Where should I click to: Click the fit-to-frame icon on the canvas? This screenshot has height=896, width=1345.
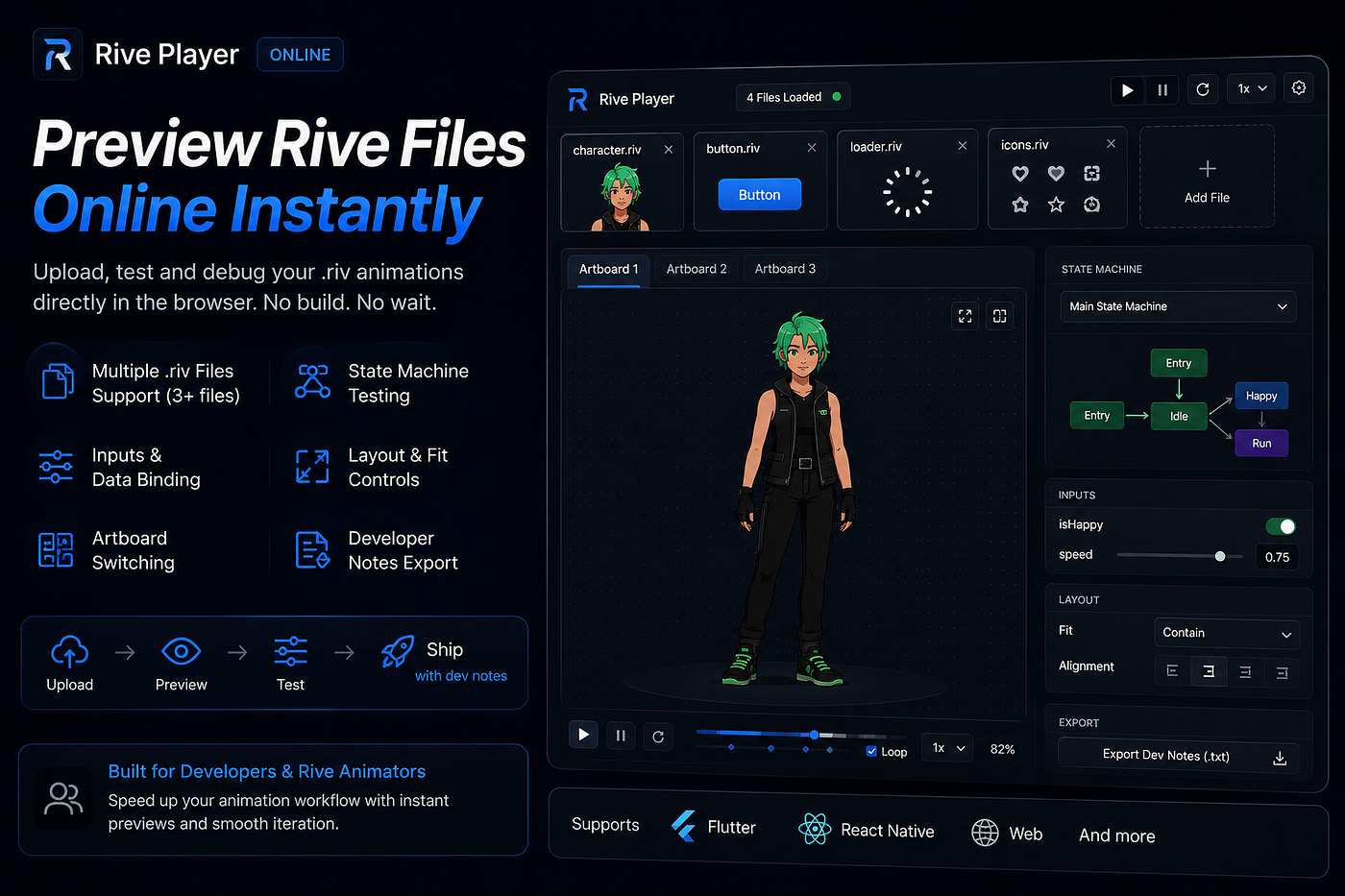click(999, 316)
